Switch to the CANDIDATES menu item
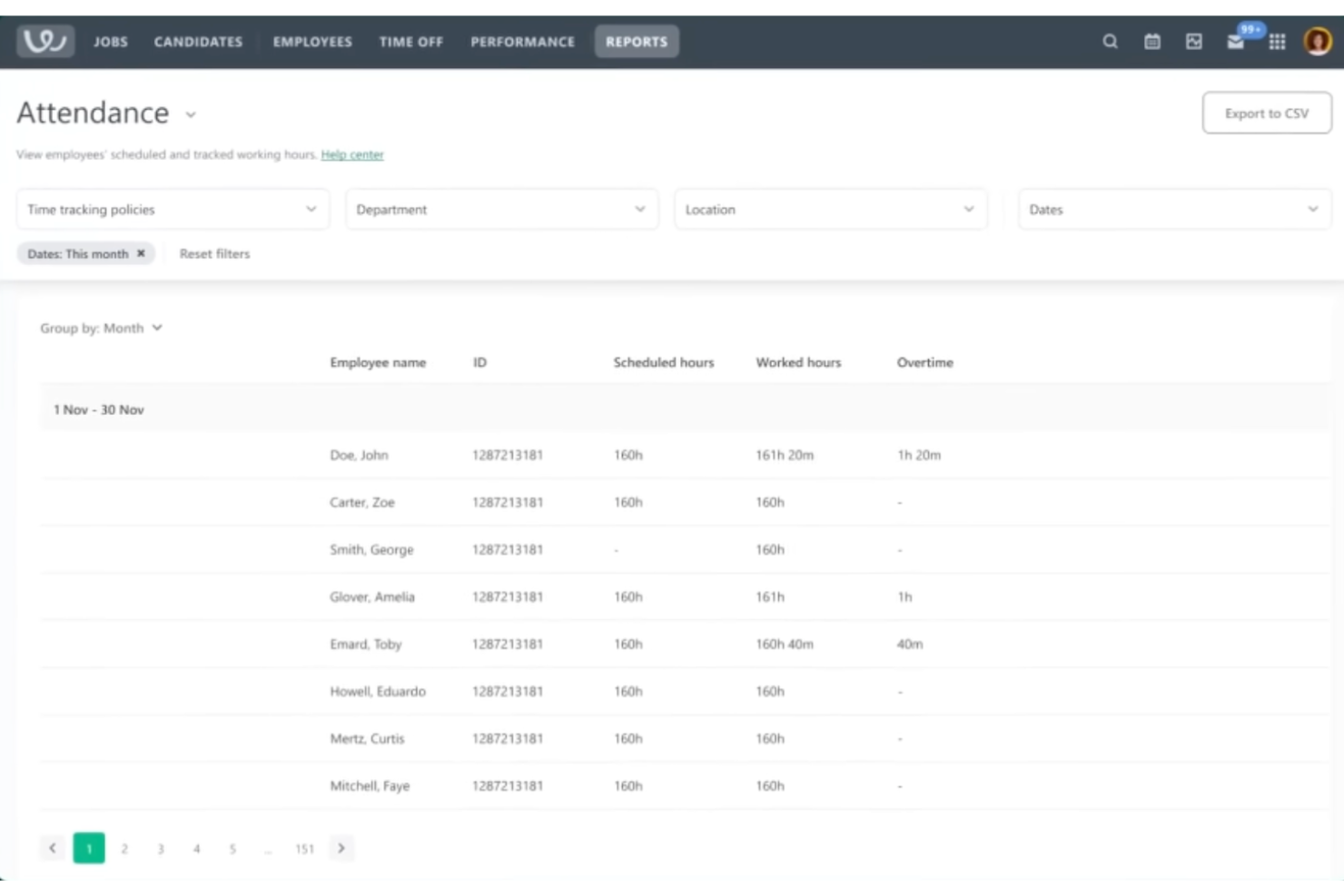 [198, 42]
